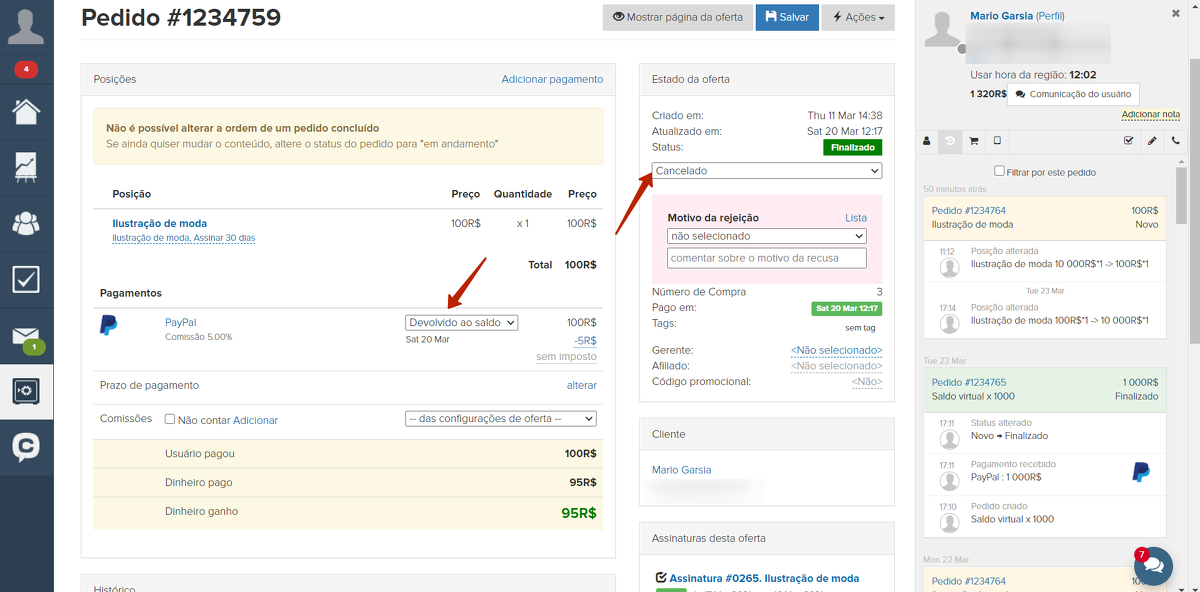This screenshot has width=1200, height=592.
Task: Click the 'Salvar' button
Action: point(786,17)
